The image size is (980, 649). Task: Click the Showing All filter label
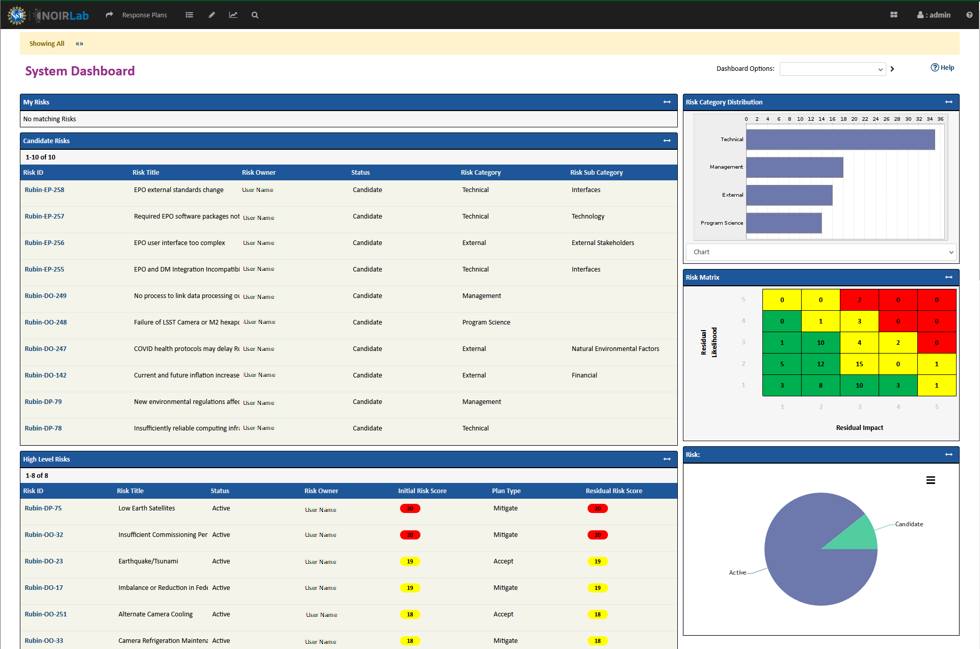coord(46,43)
